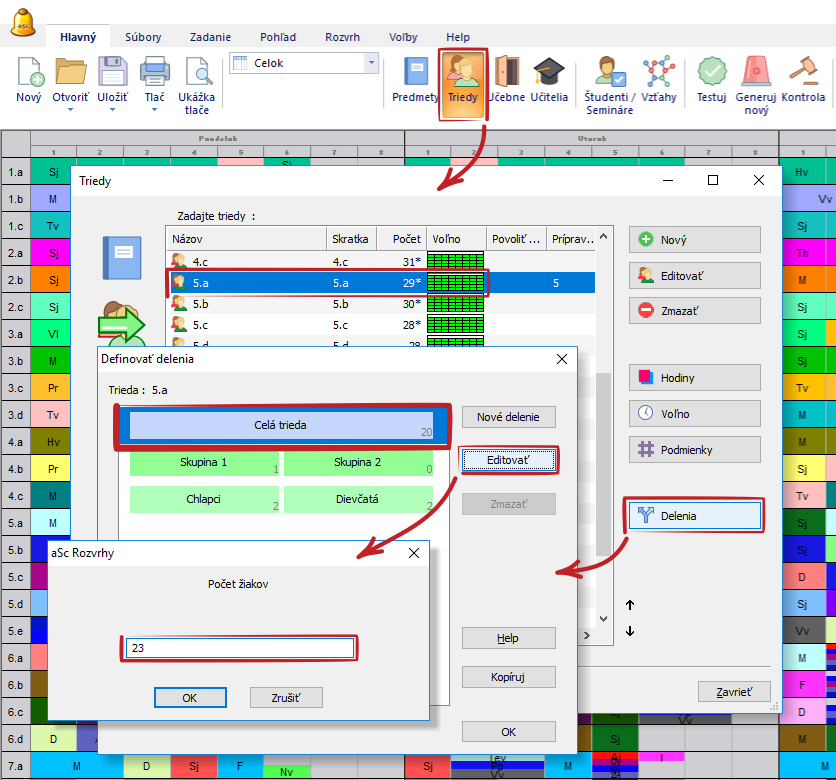The width and height of the screenshot is (836, 780).
Task: Select the green Skupina 1 group box
Action: [204, 463]
